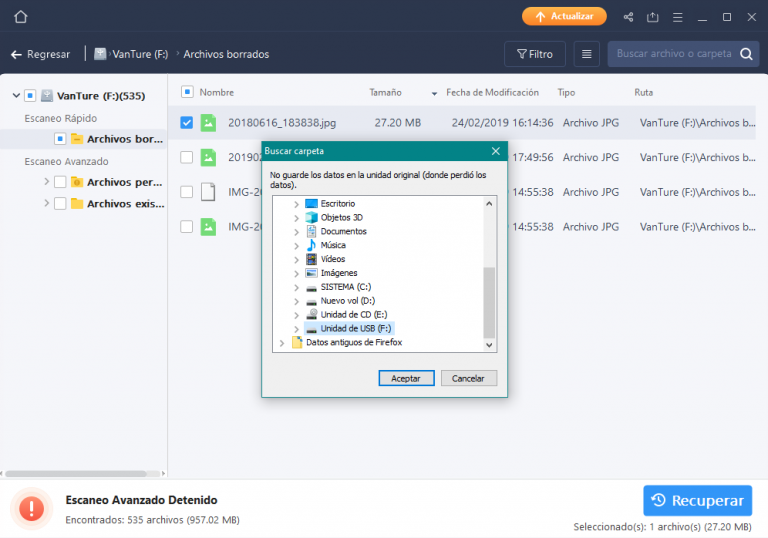Expand Datos antiguos de Firefox folder
Image resolution: width=768 pixels, height=538 pixels.
(x=282, y=343)
